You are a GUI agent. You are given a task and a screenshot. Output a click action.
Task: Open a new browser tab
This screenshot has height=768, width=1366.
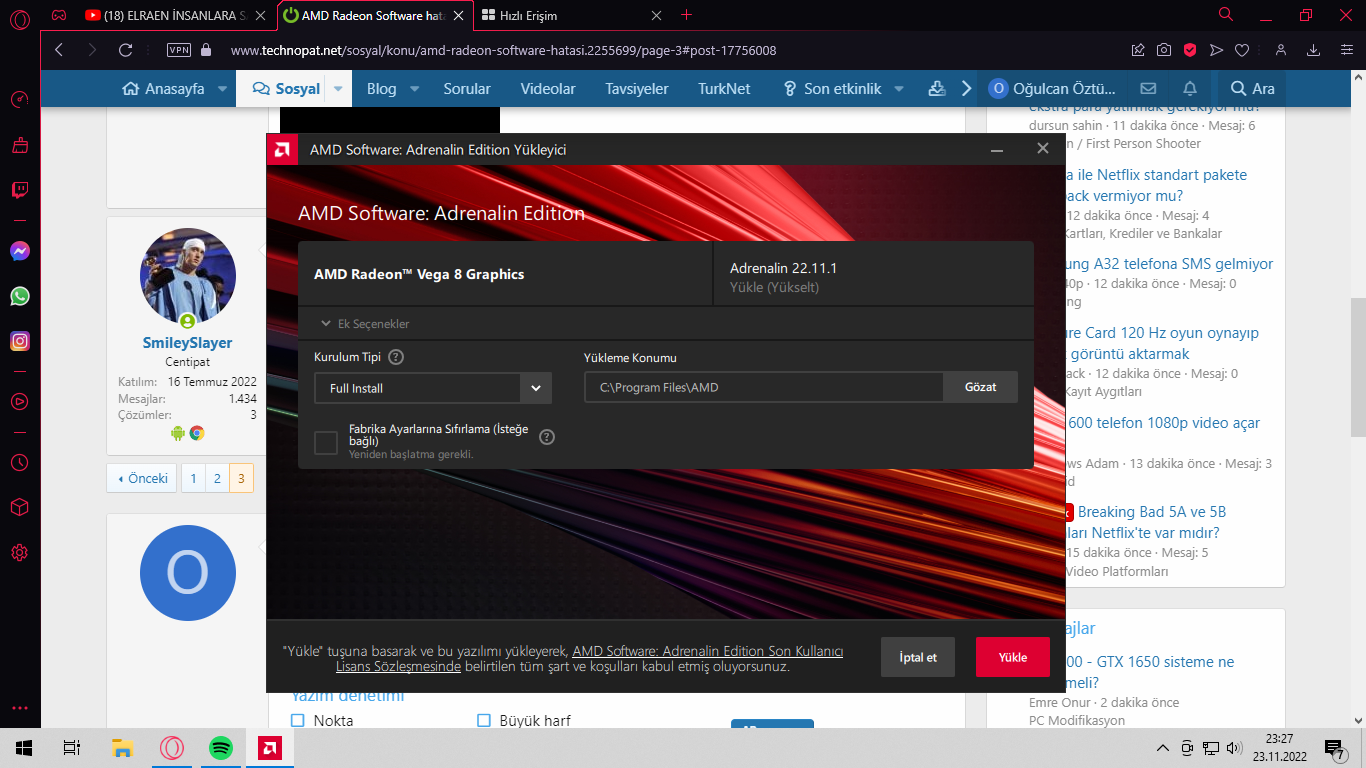coord(686,15)
